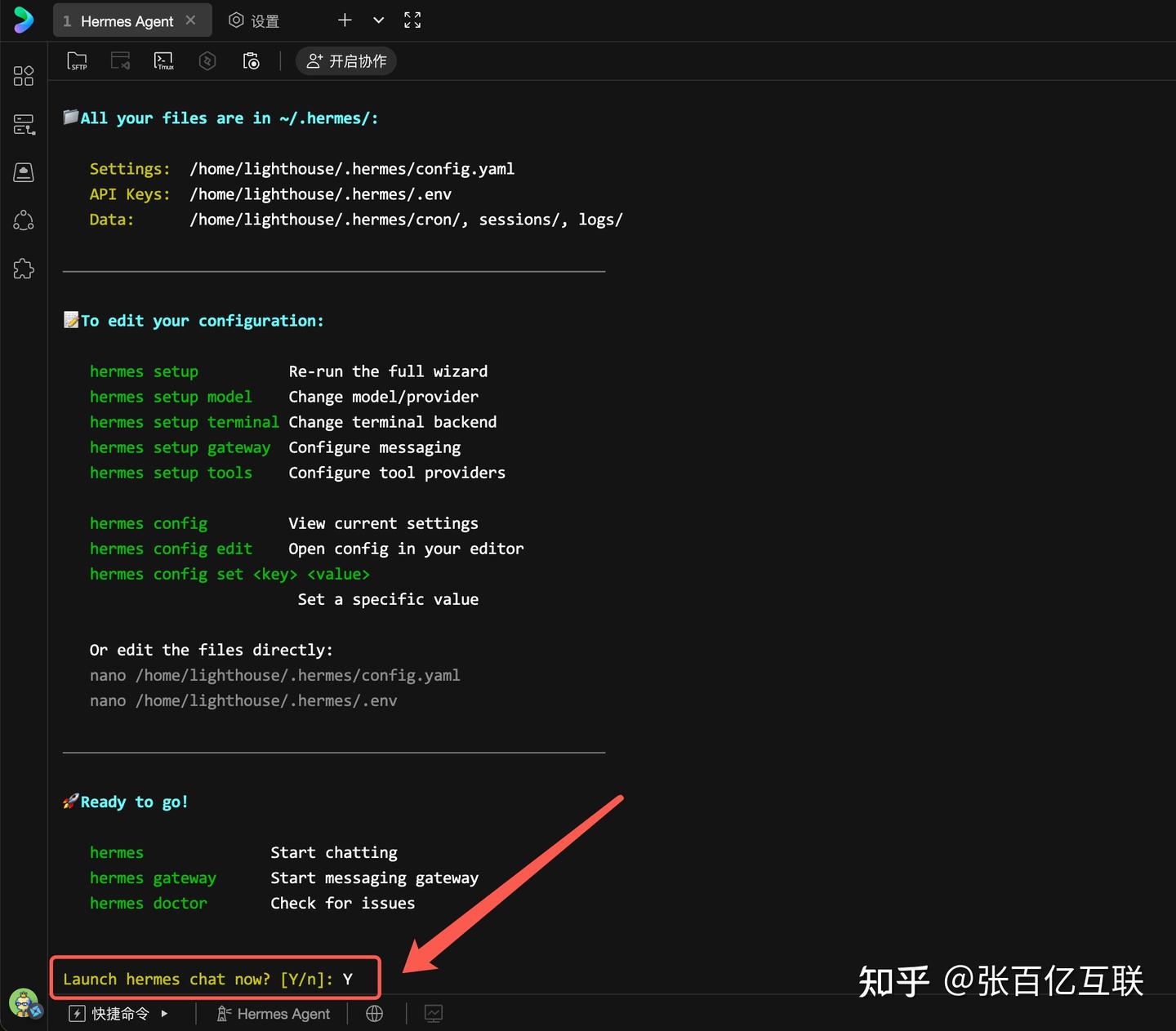Click the three-node cluster sidebar icon
The image size is (1176, 1031).
click(24, 220)
